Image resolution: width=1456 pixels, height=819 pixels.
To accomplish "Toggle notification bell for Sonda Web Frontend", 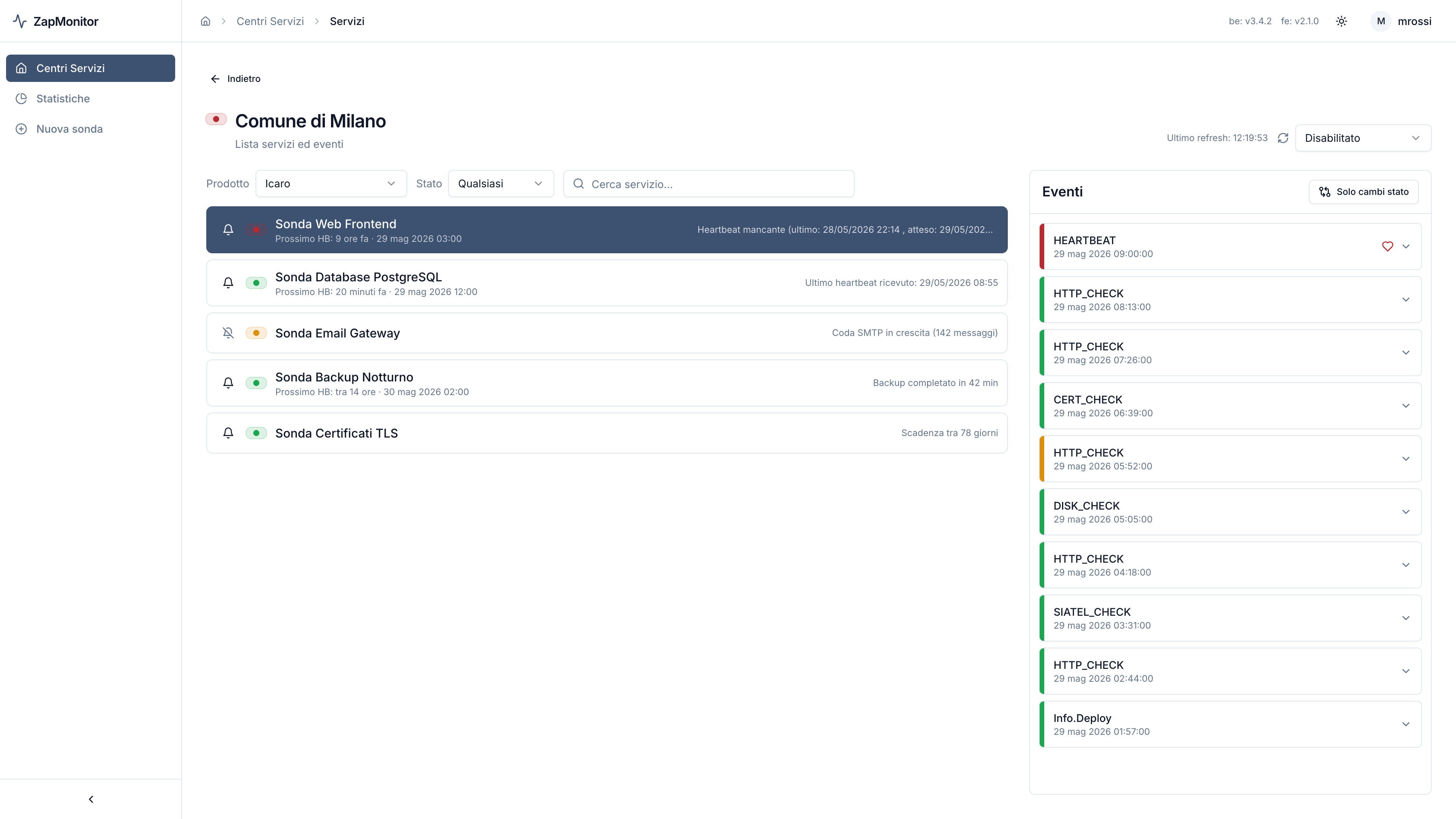I will (228, 229).
